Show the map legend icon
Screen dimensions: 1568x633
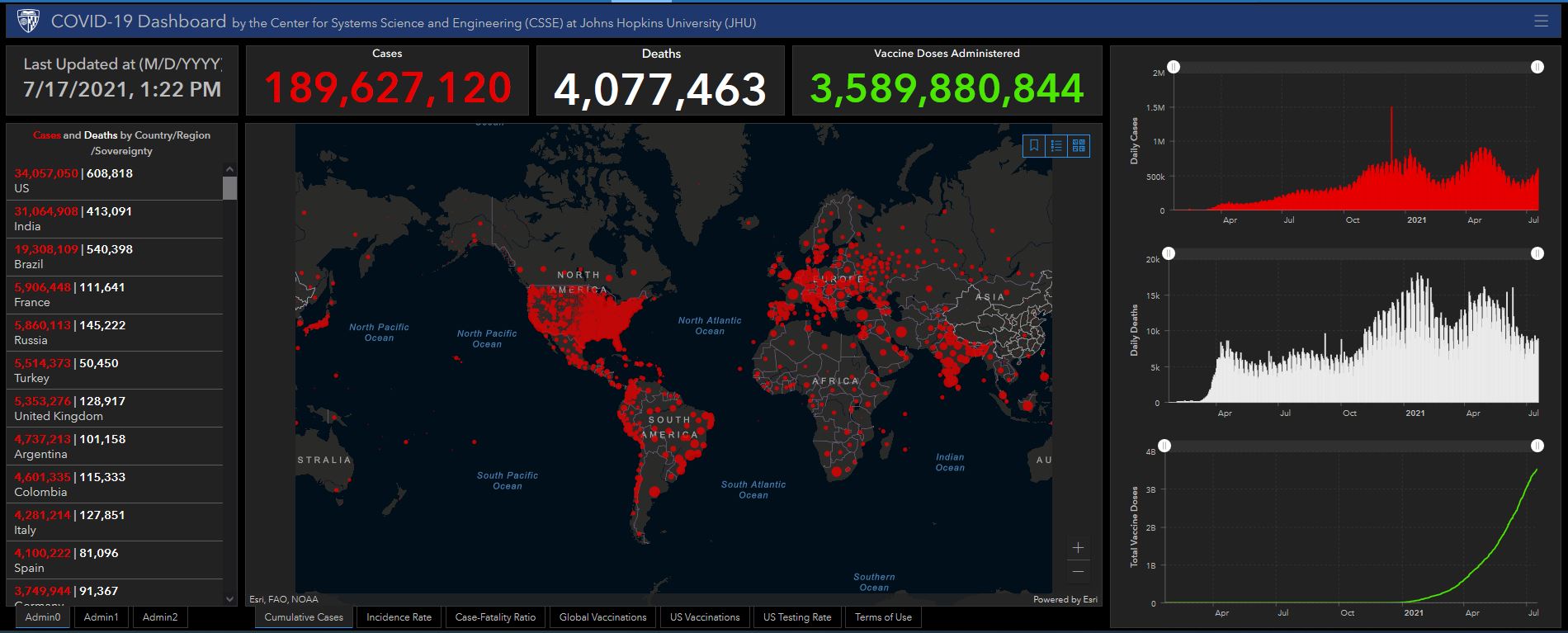tap(1056, 146)
